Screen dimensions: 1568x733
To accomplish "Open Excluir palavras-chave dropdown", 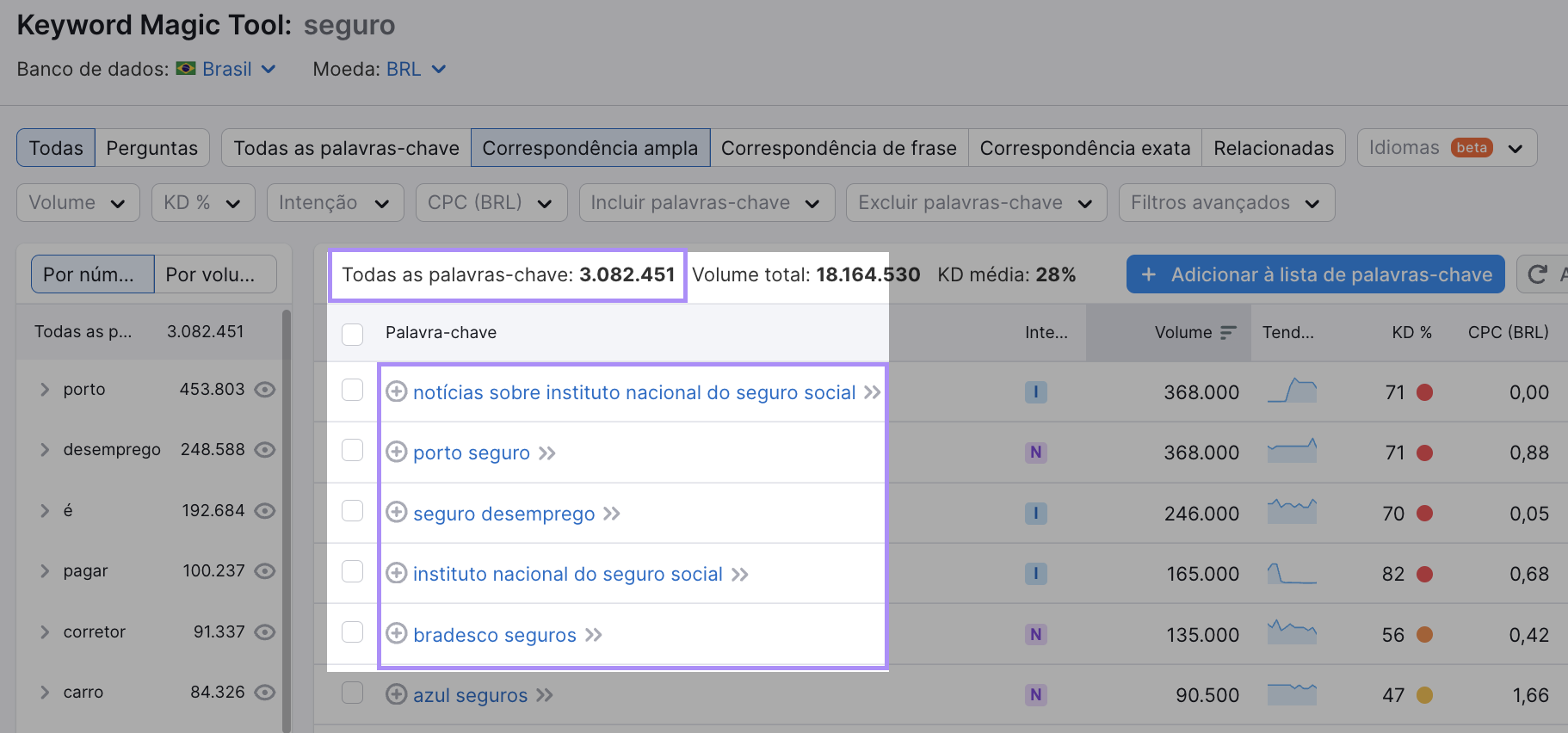I will click(976, 203).
